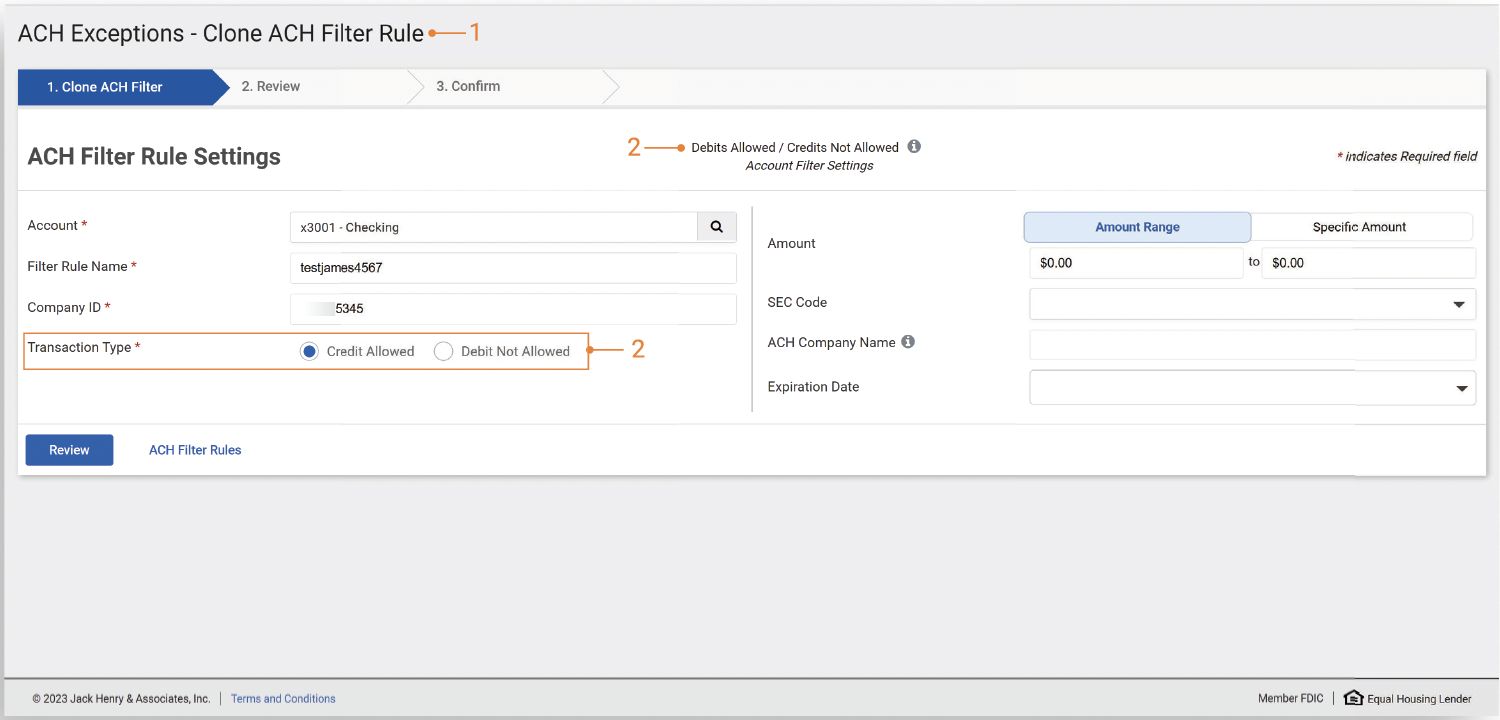Click the Equal Housing Lender icon
This screenshot has height=720, width=1500.
(x=1353, y=698)
